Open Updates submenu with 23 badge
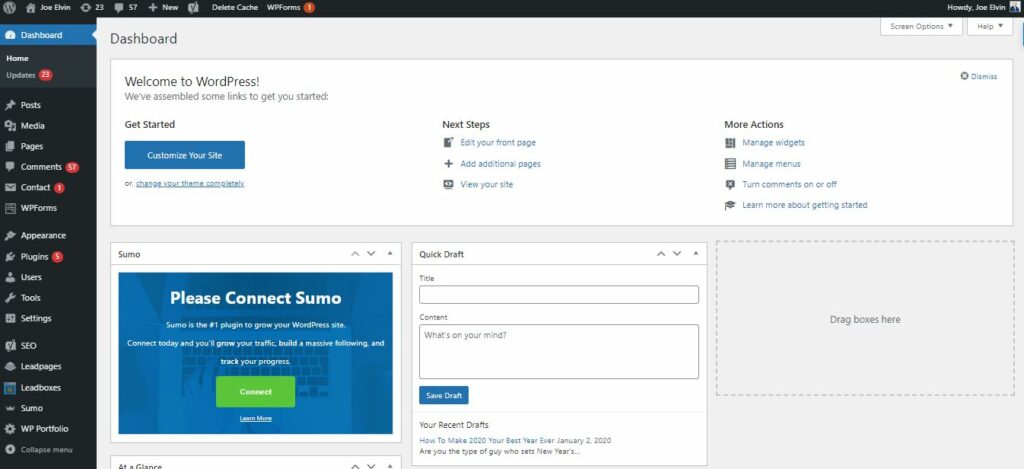The width and height of the screenshot is (1024, 469). [x=29, y=75]
